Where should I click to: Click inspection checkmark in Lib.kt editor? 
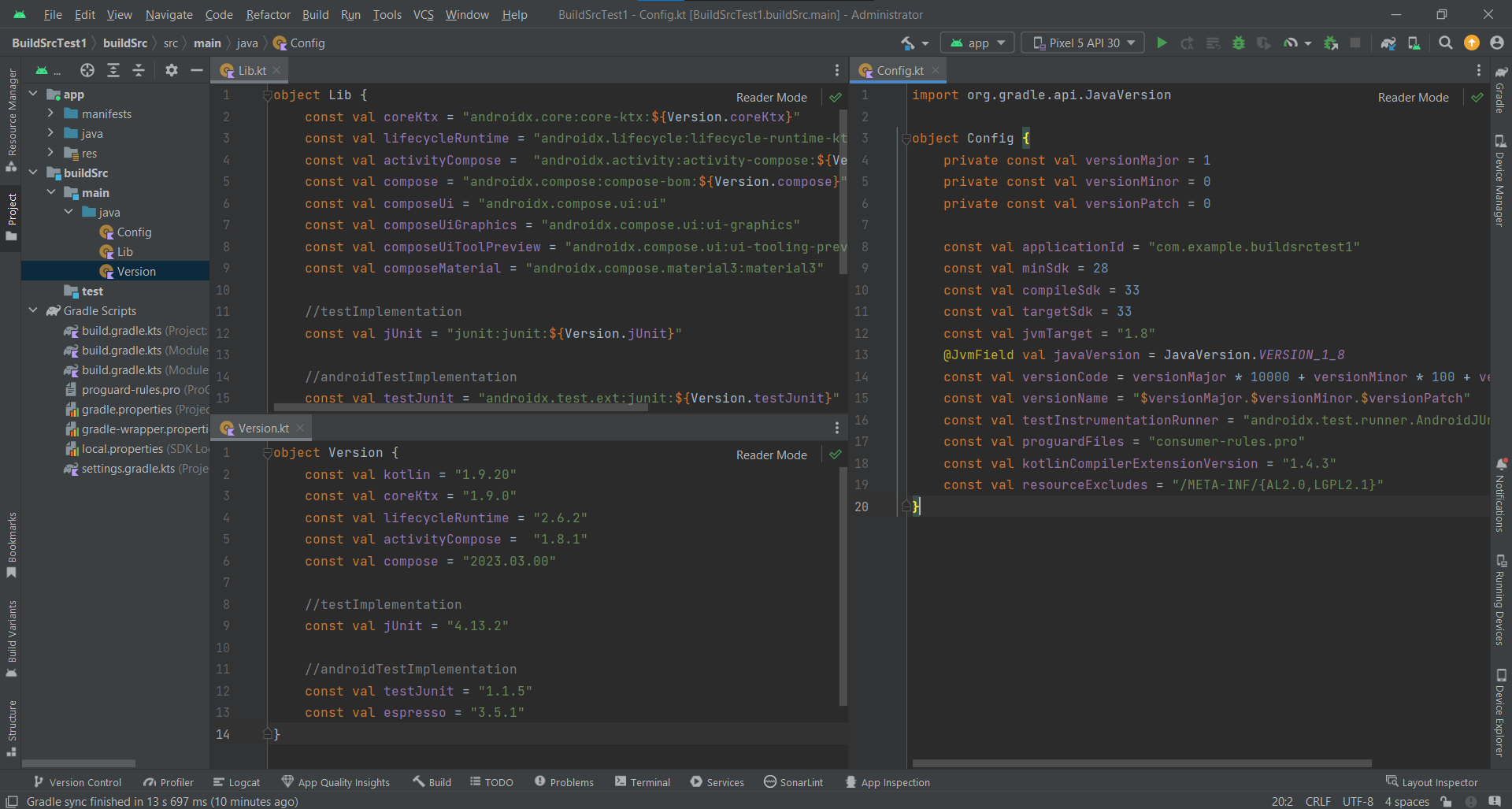point(836,98)
